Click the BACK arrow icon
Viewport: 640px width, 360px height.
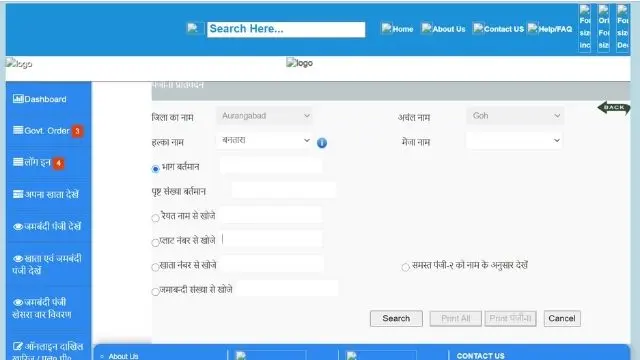[x=614, y=108]
